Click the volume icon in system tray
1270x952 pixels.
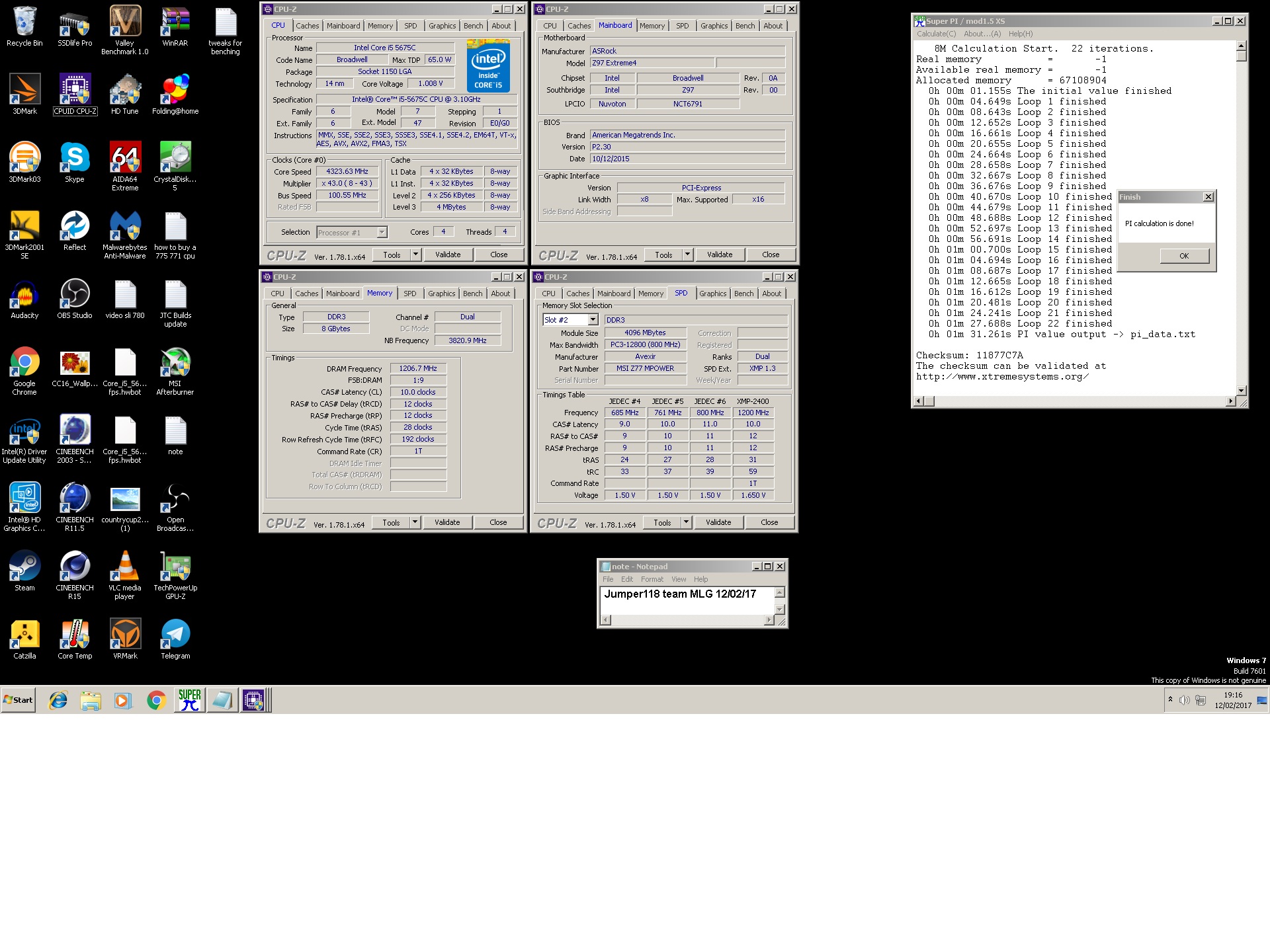(1184, 700)
